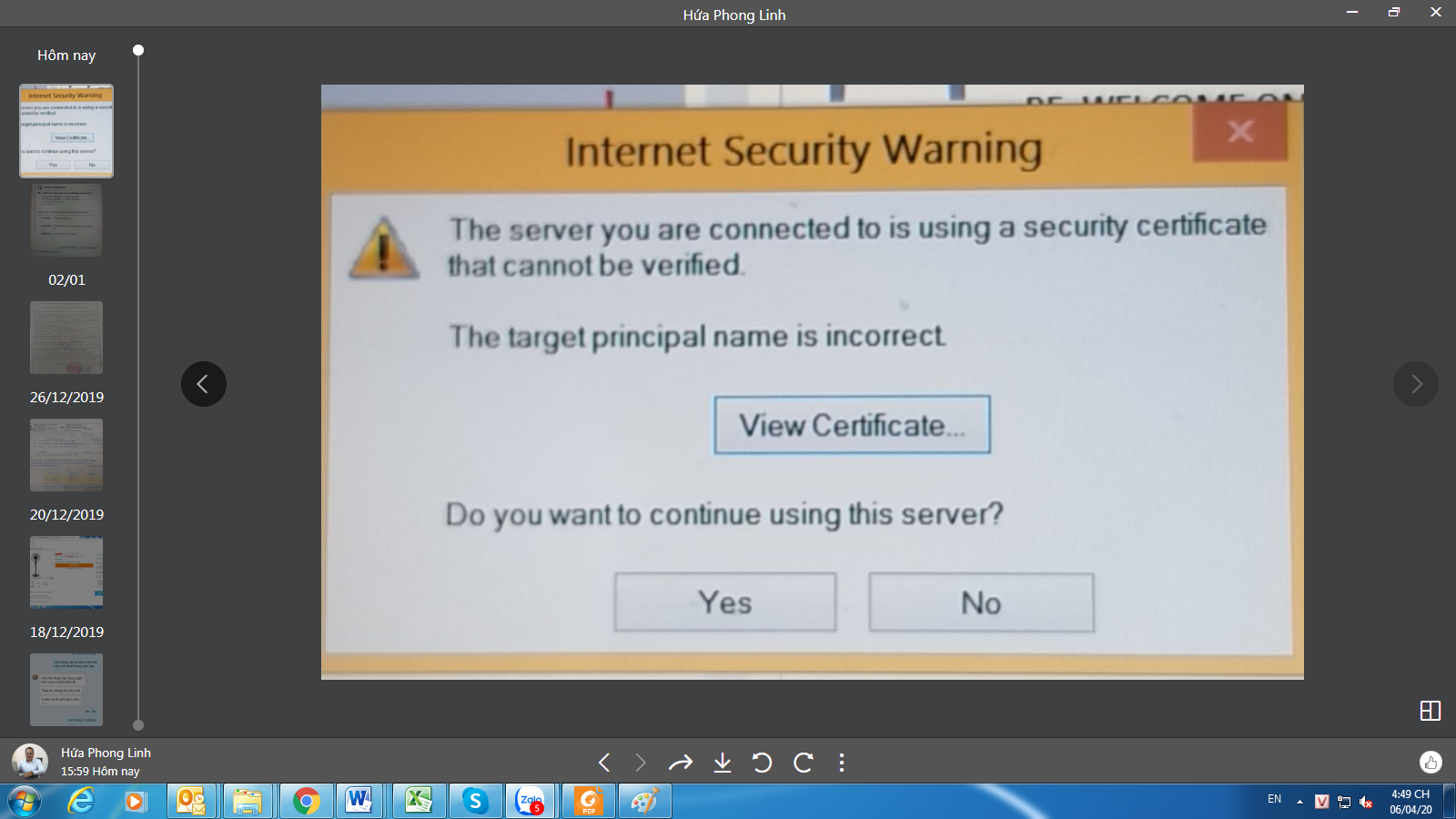Like the image with thumbs up

pos(1431,762)
